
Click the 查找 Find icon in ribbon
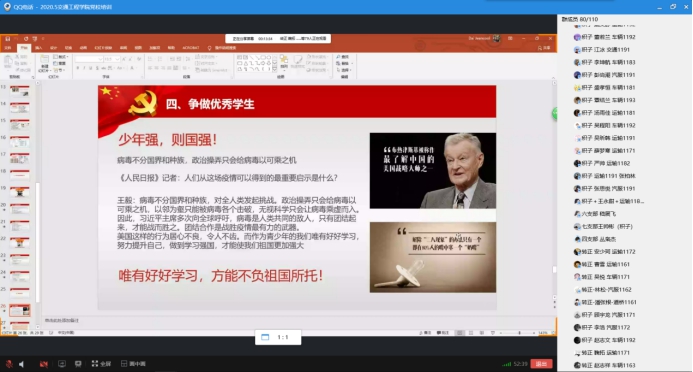342,57
